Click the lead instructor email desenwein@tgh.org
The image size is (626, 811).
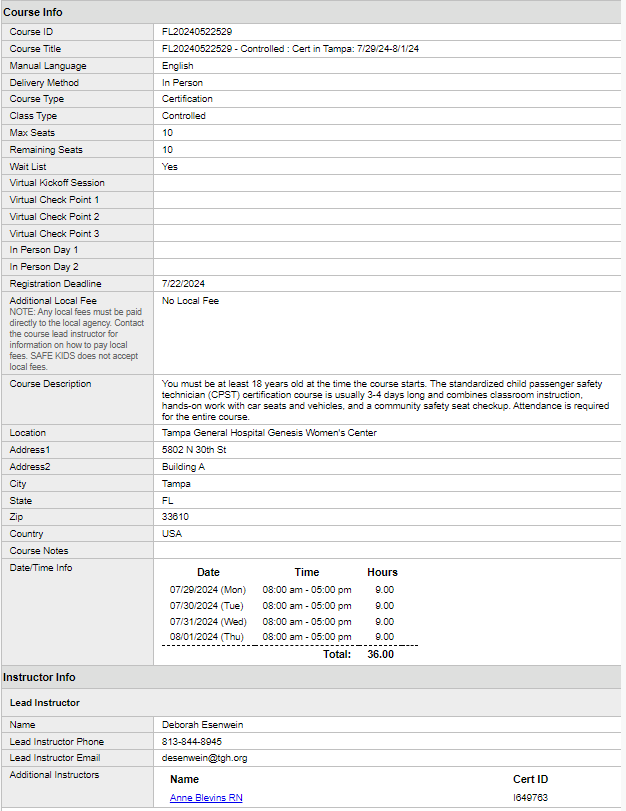click(204, 758)
